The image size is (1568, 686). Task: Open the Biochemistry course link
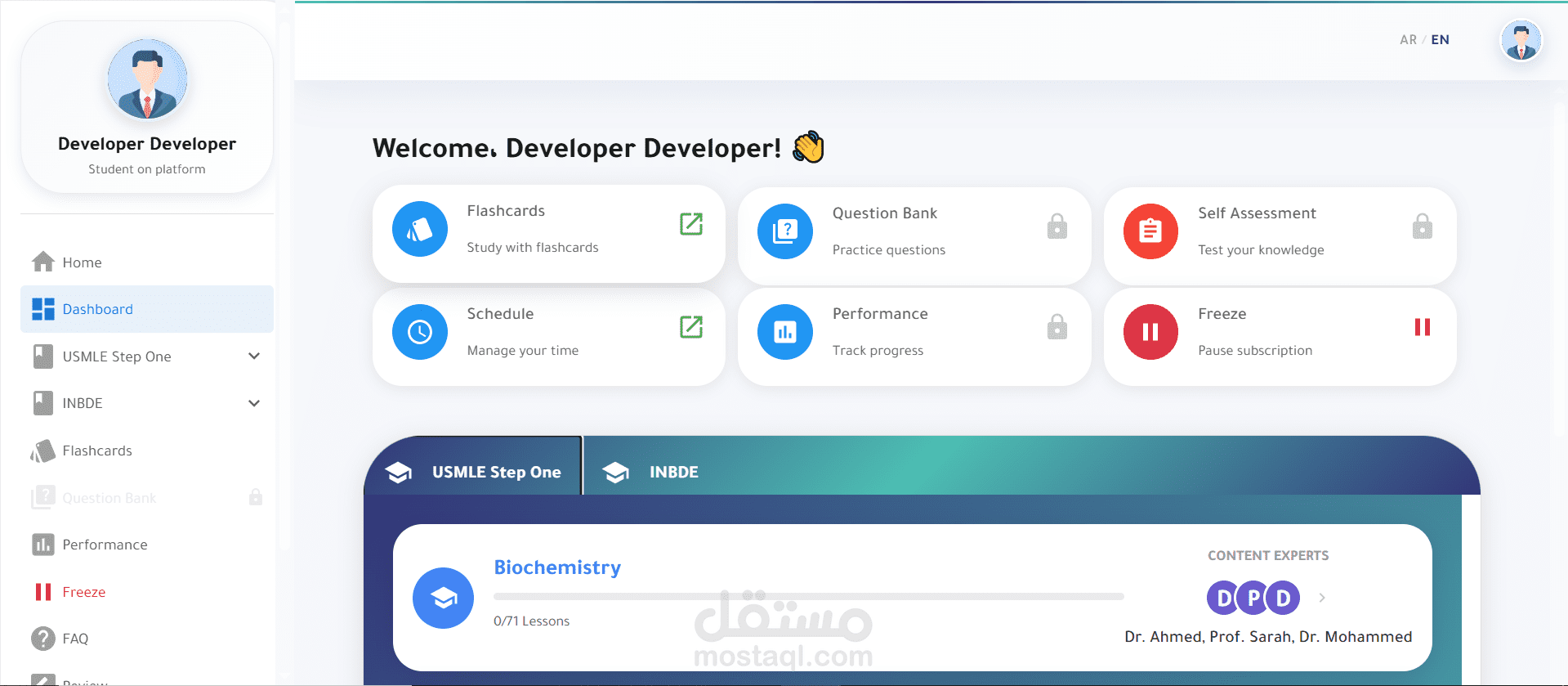[557, 567]
